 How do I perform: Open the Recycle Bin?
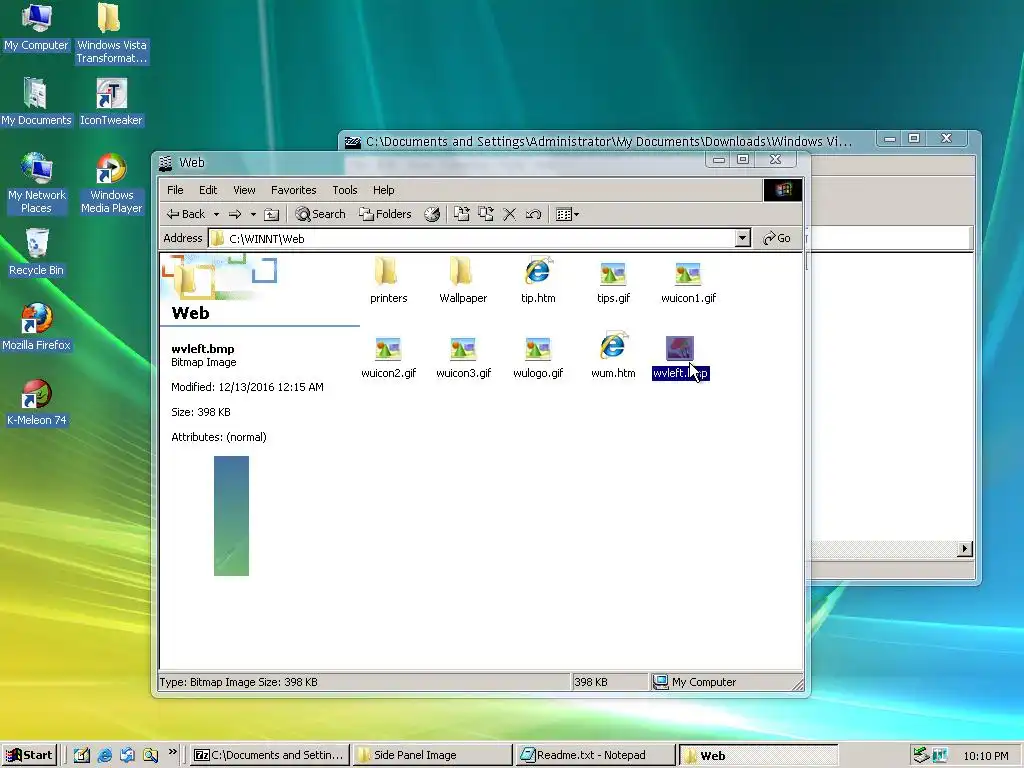(x=37, y=252)
